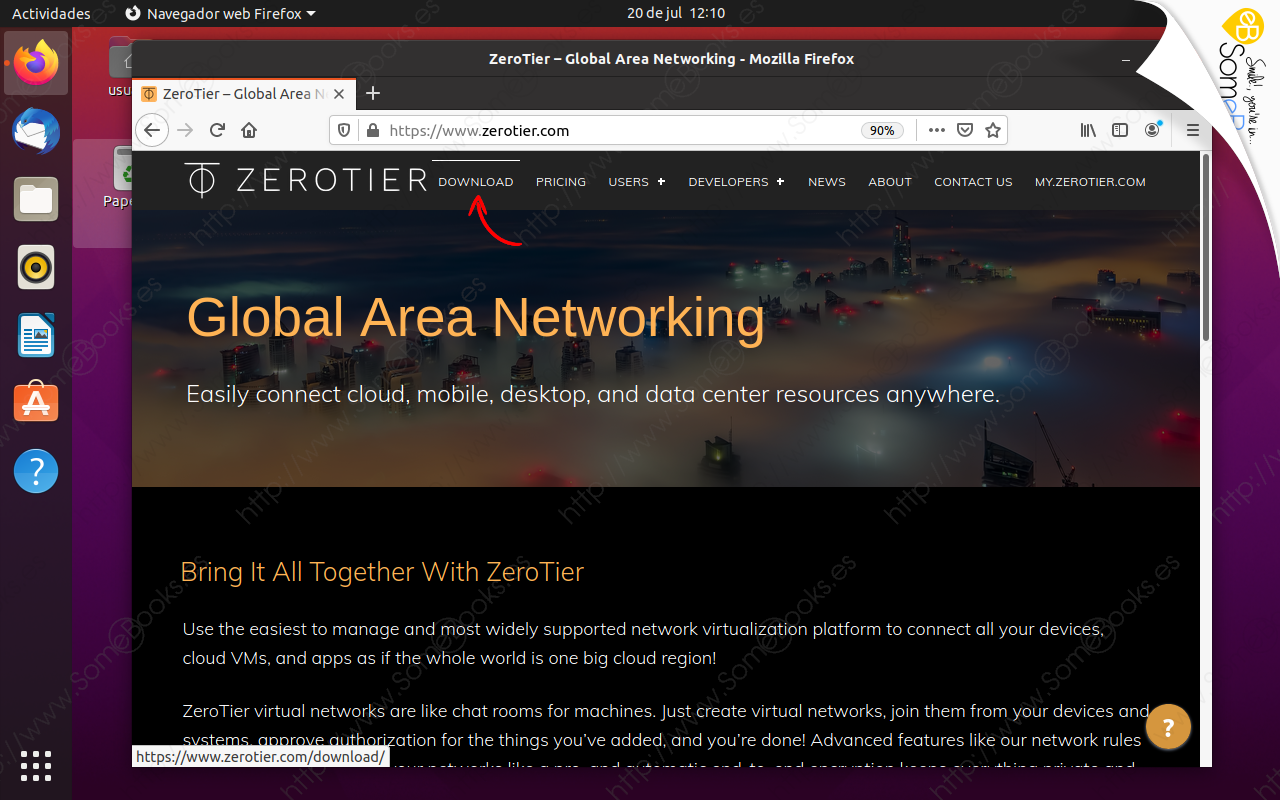Open the Firefox hamburger menu

1193,130
